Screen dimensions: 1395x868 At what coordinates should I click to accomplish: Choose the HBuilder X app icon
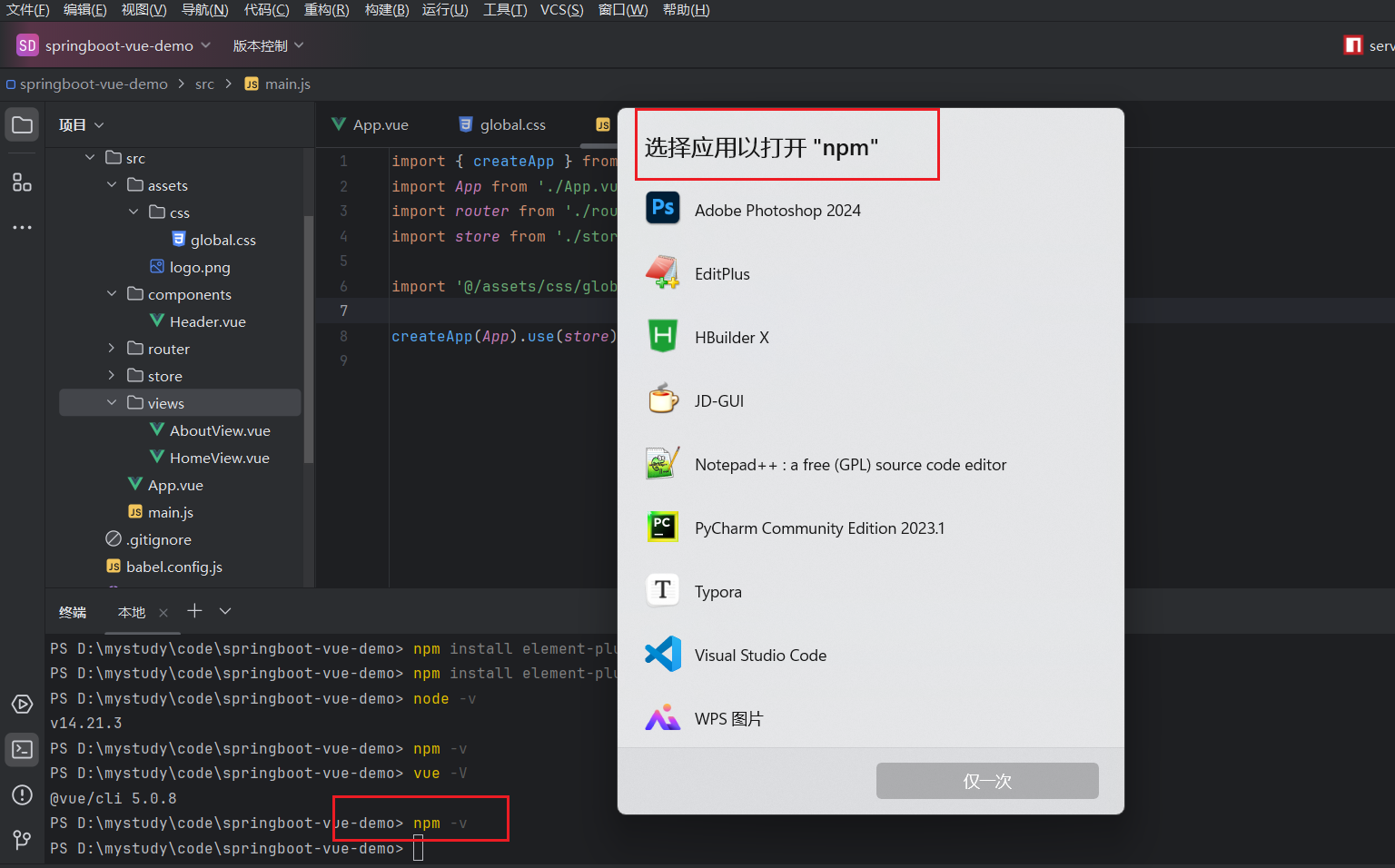(663, 336)
